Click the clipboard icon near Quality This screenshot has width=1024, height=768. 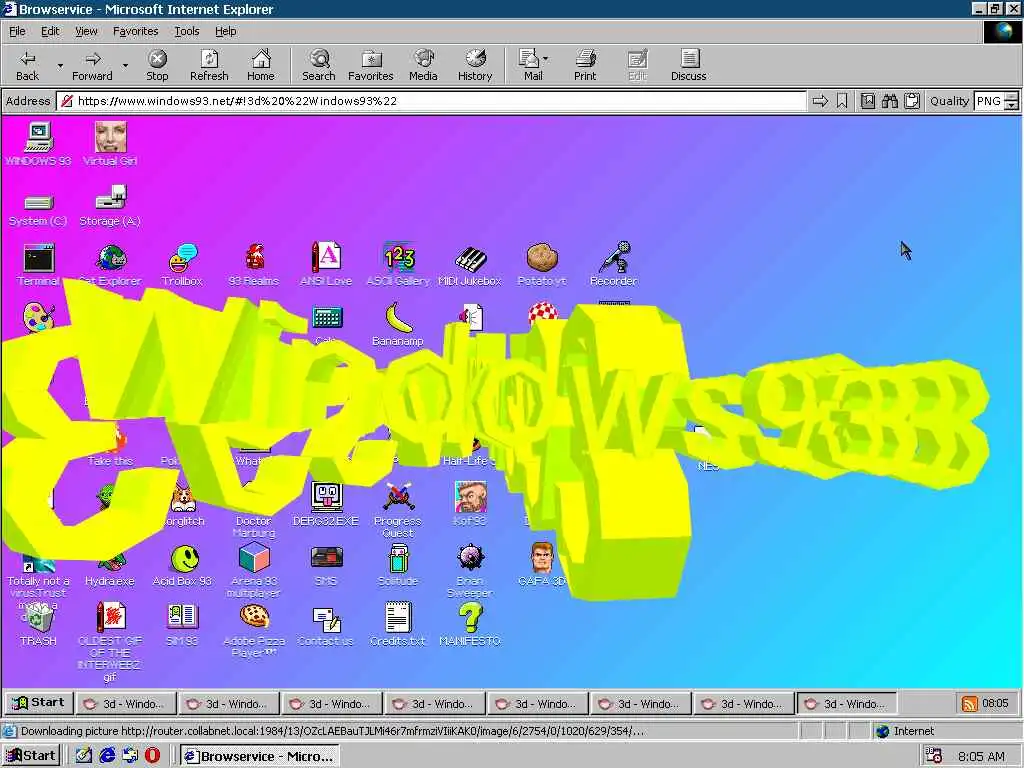912,101
